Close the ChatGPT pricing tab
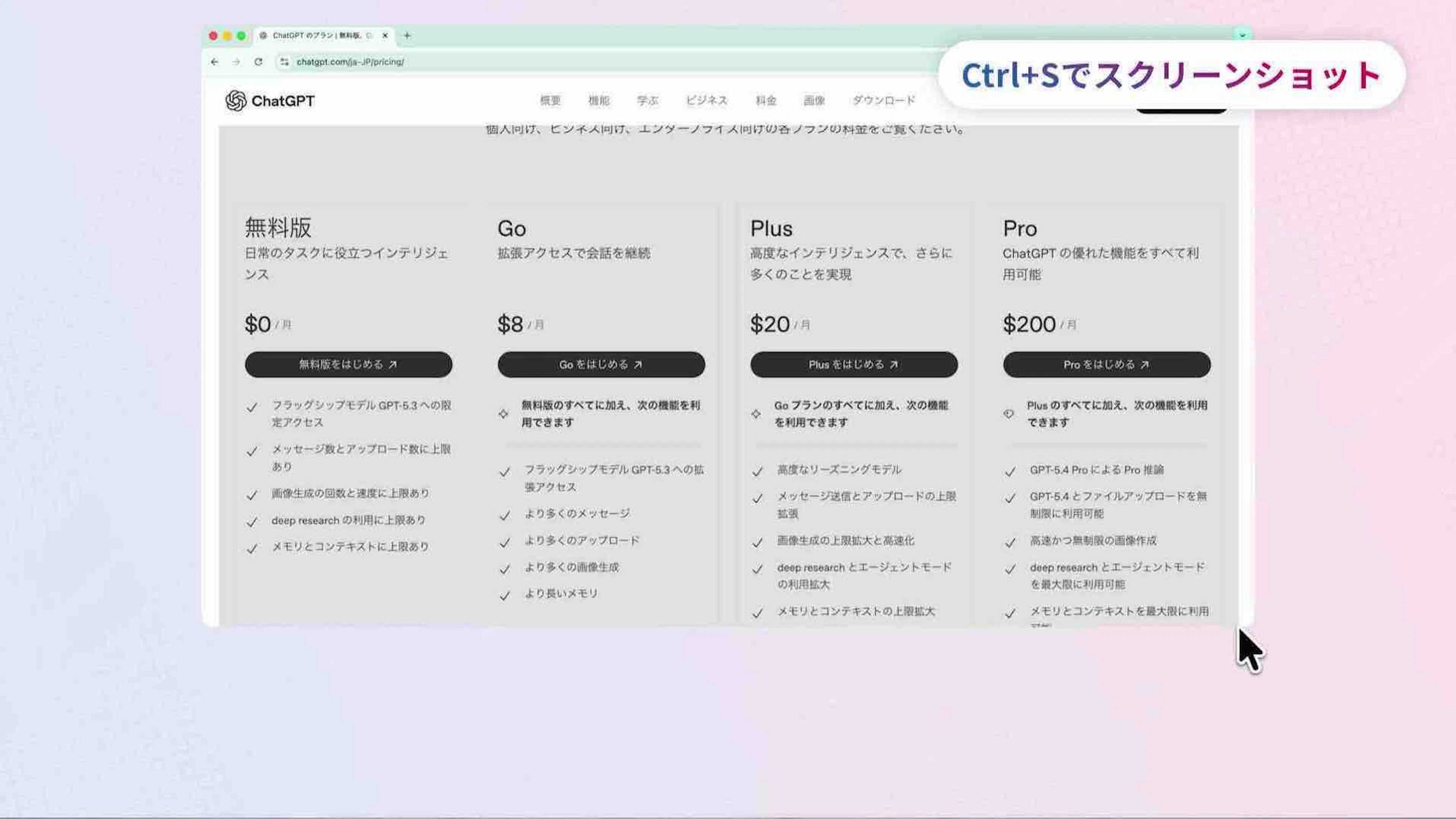This screenshot has width=1456, height=819. point(385,35)
